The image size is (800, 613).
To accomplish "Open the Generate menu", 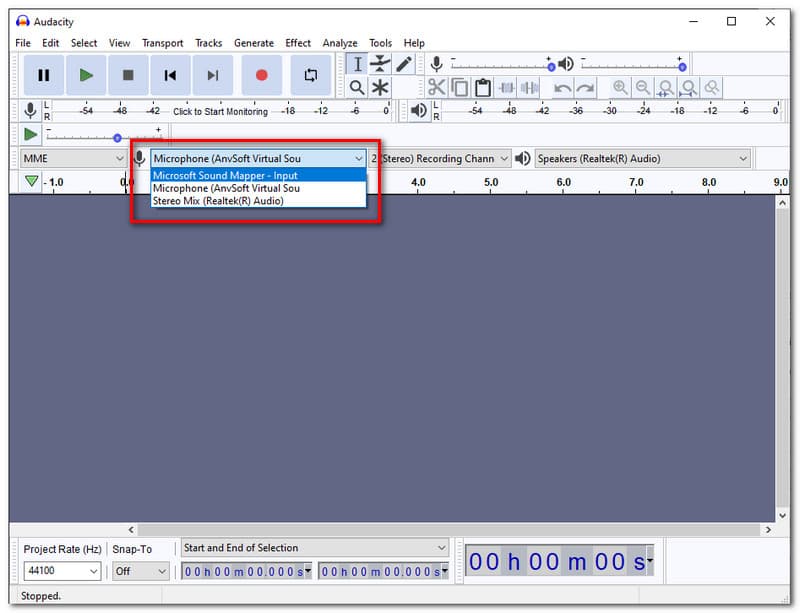I will [254, 43].
